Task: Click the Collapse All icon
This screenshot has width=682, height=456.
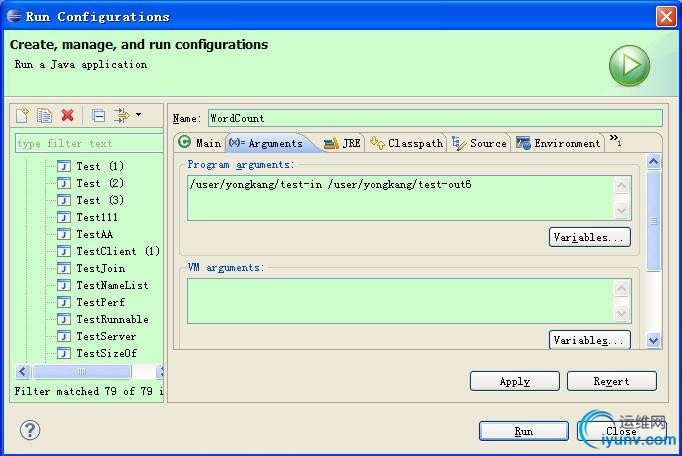Action: click(99, 116)
